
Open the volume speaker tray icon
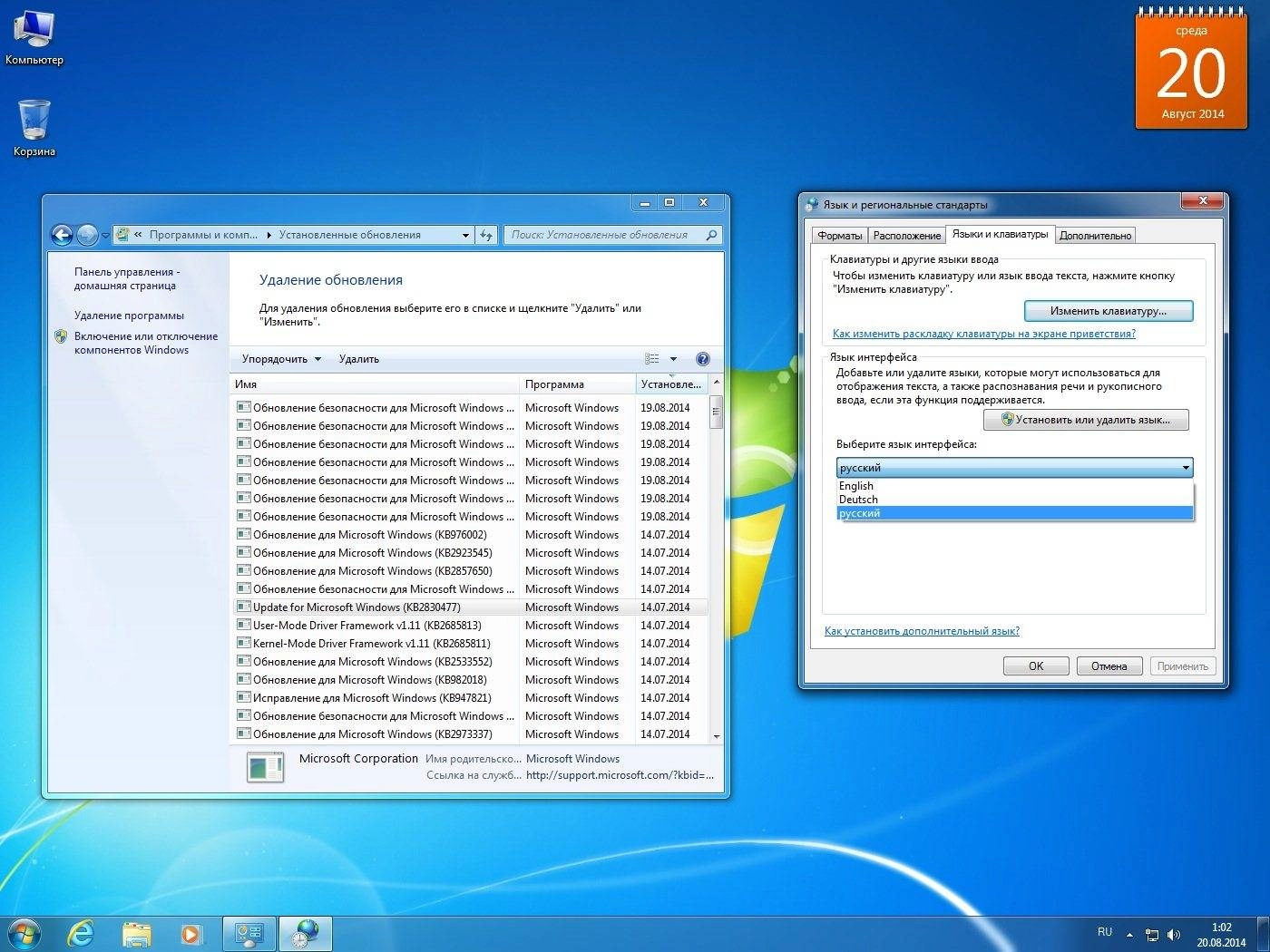tap(1174, 934)
